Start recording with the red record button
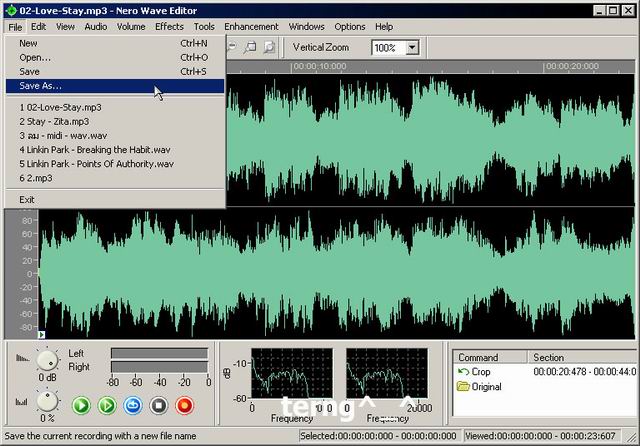Image resolution: width=640 pixels, height=446 pixels. pyautogui.click(x=184, y=406)
